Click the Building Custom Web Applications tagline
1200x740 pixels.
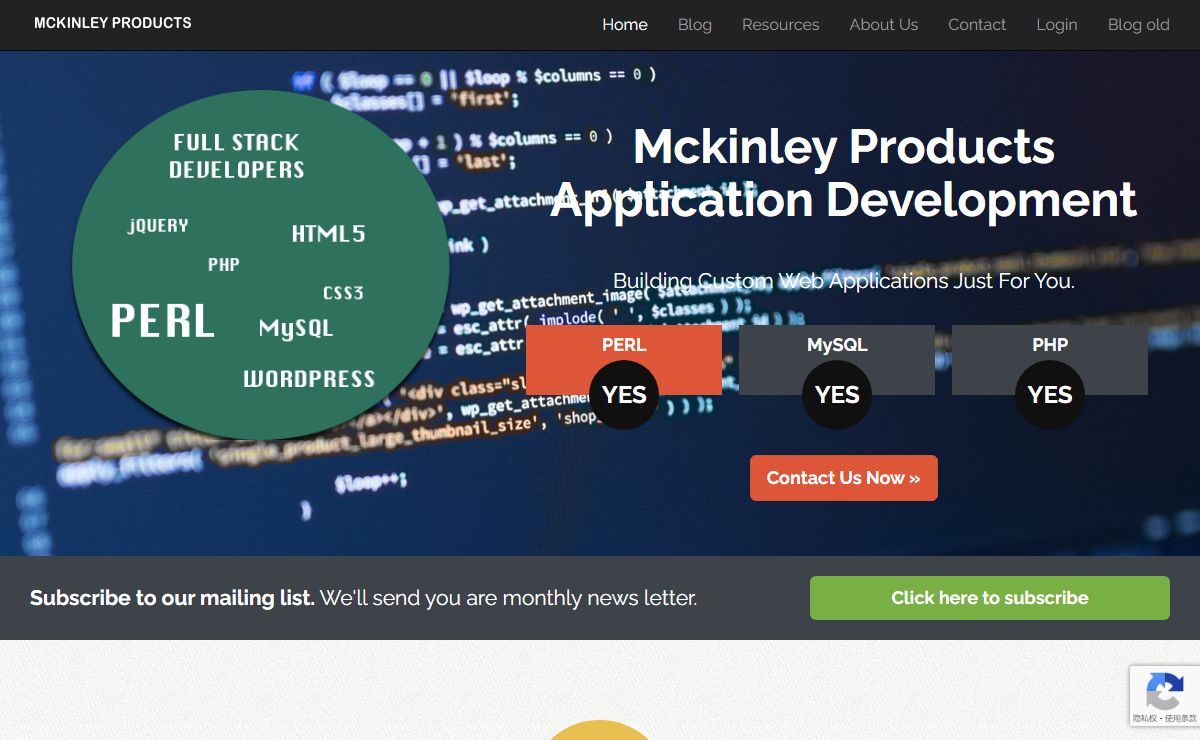tap(844, 281)
